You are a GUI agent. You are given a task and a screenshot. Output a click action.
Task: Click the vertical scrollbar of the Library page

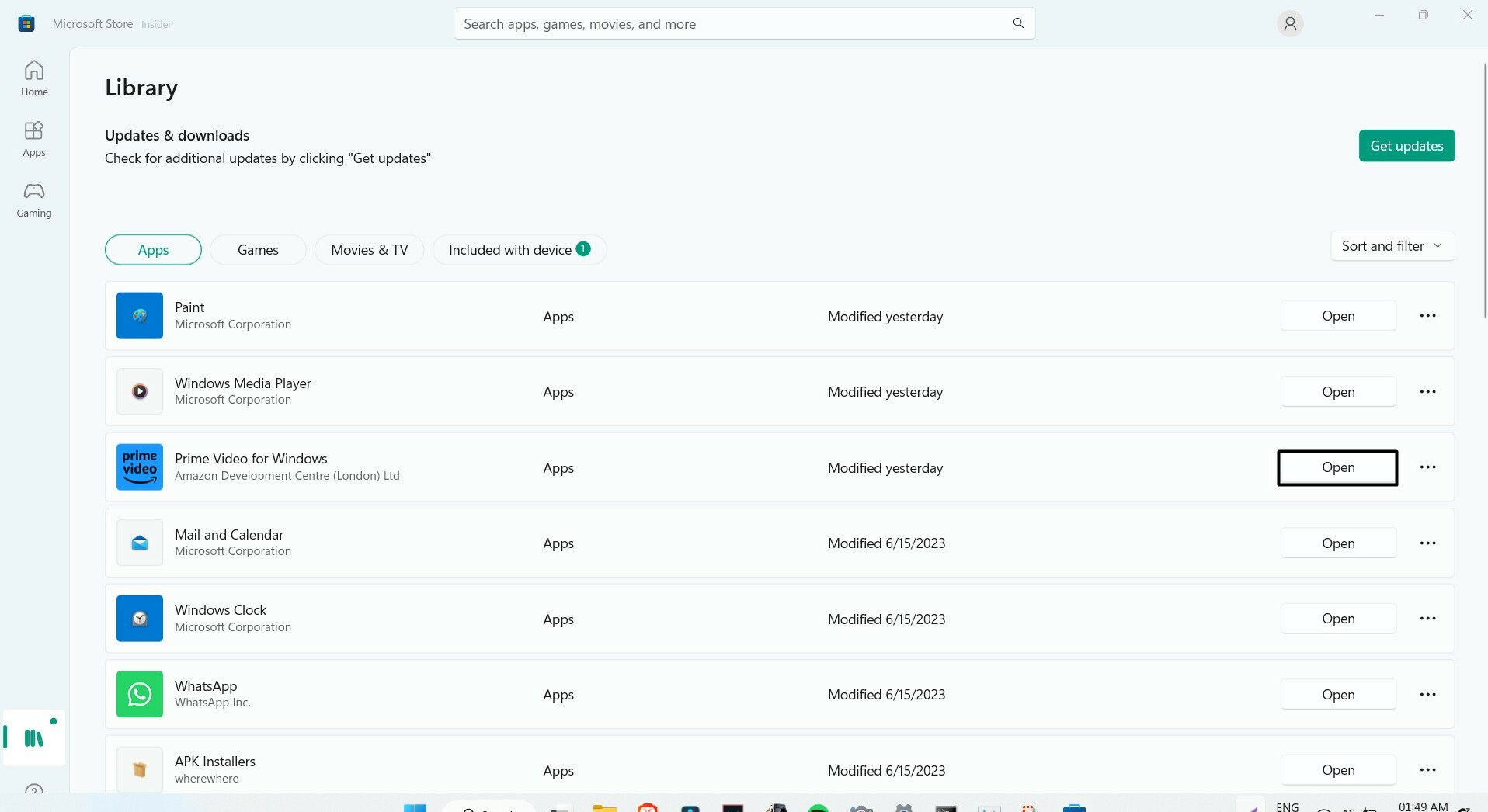pyautogui.click(x=1485, y=190)
